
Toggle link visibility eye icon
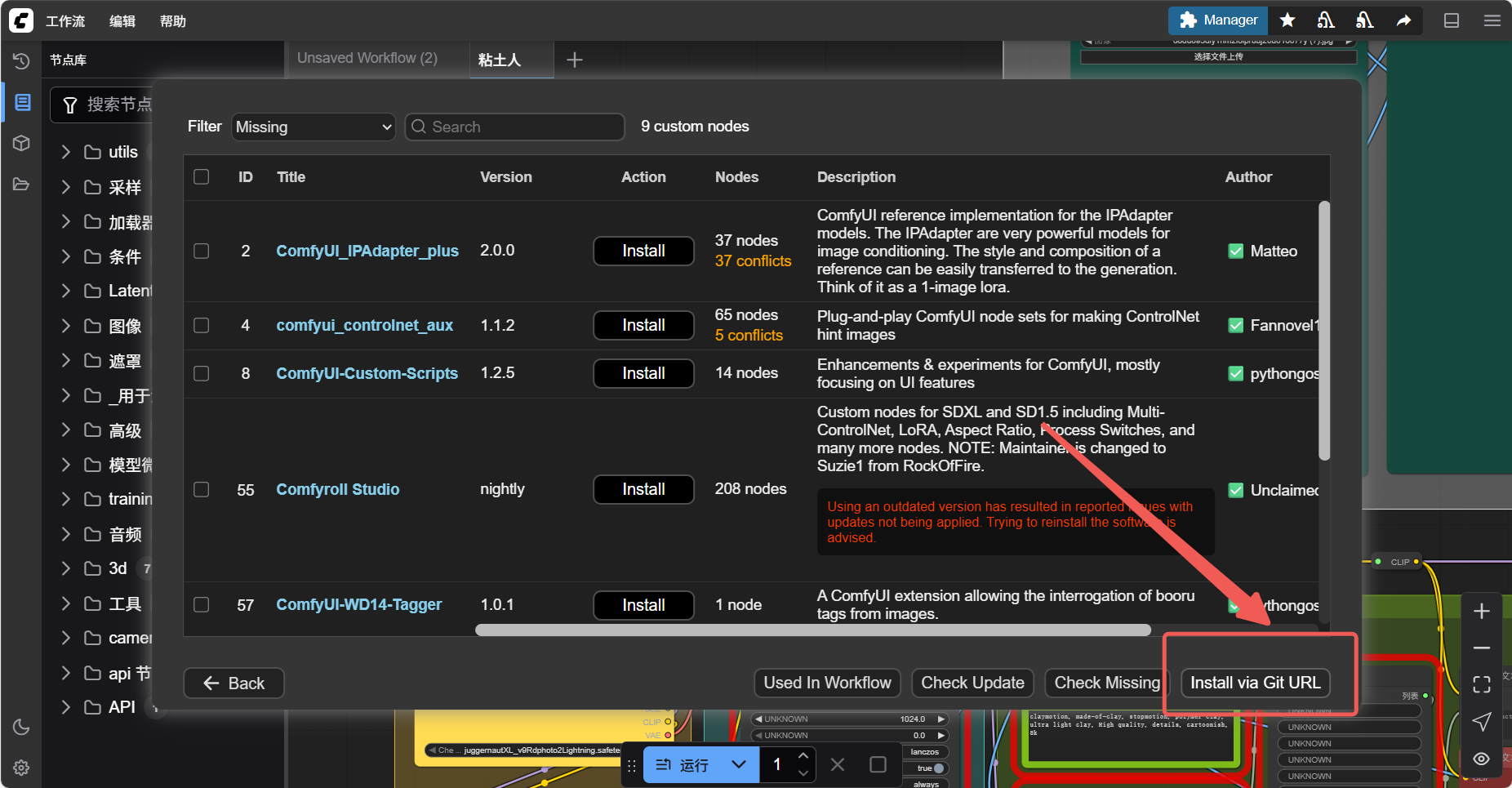(1482, 759)
